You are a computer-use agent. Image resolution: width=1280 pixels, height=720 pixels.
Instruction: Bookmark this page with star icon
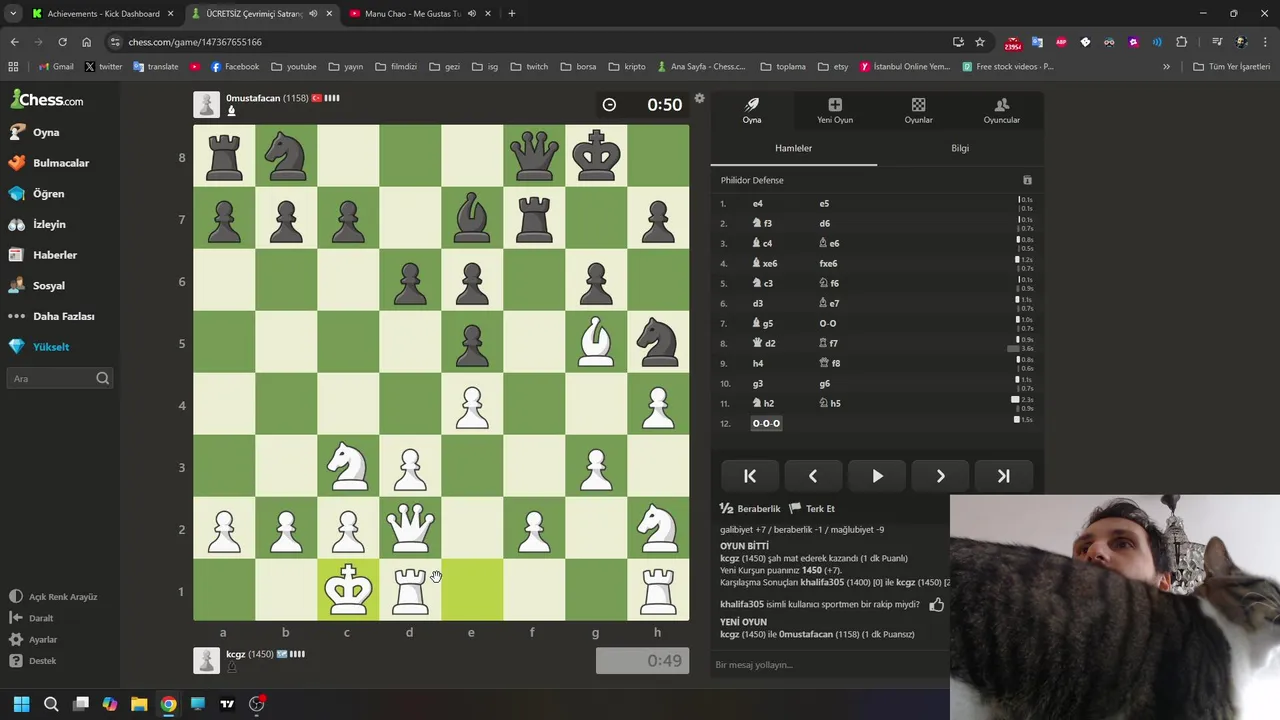980,42
